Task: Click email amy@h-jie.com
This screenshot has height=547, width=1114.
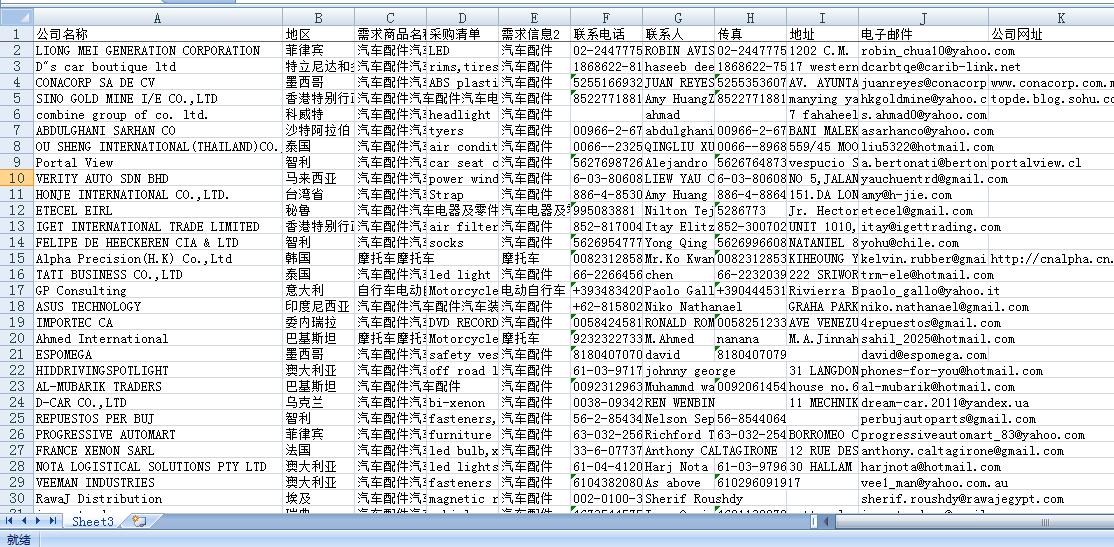Action: click(x=924, y=195)
